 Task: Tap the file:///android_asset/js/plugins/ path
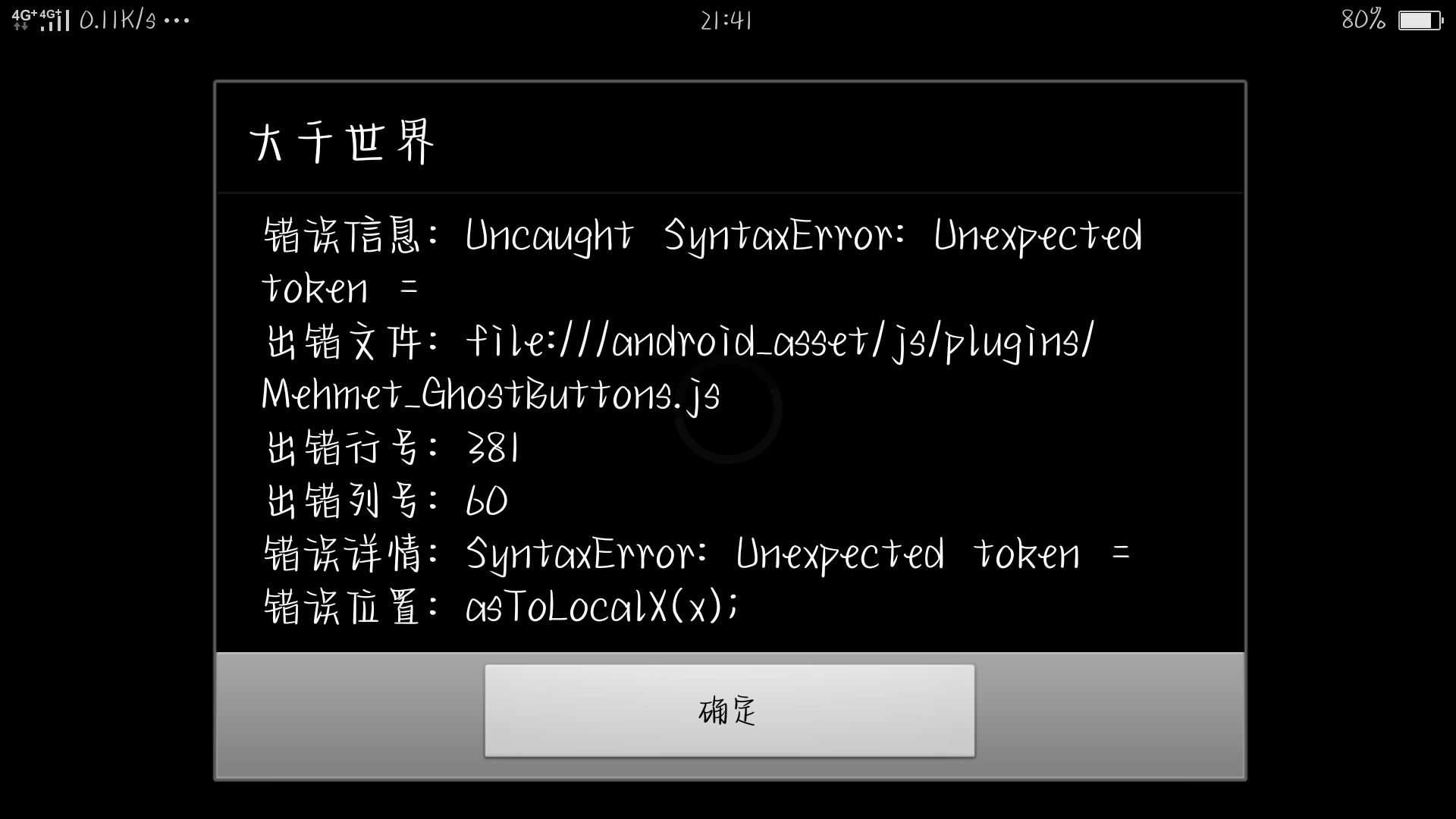coord(780,342)
